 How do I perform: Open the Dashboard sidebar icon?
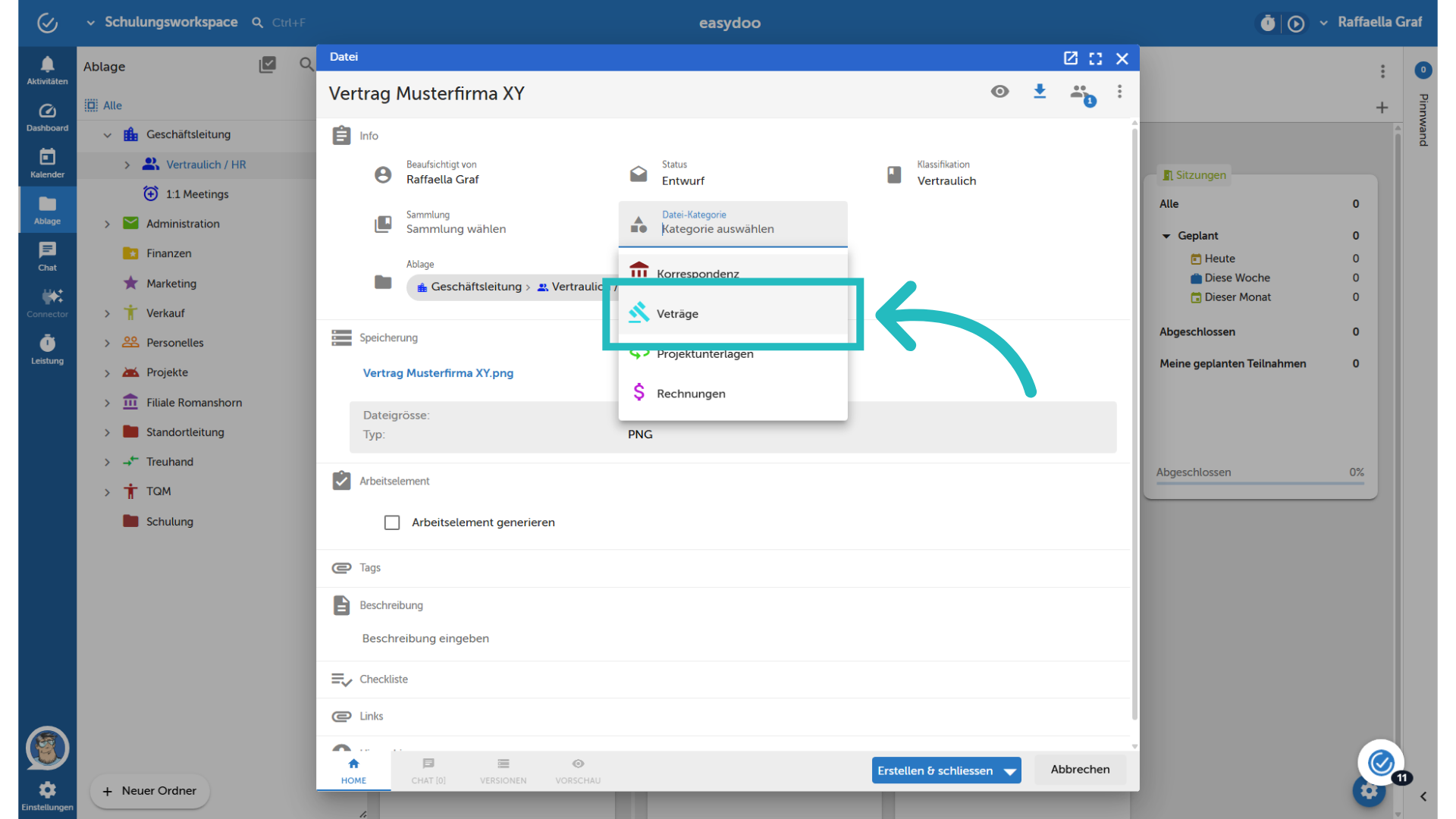(x=47, y=117)
